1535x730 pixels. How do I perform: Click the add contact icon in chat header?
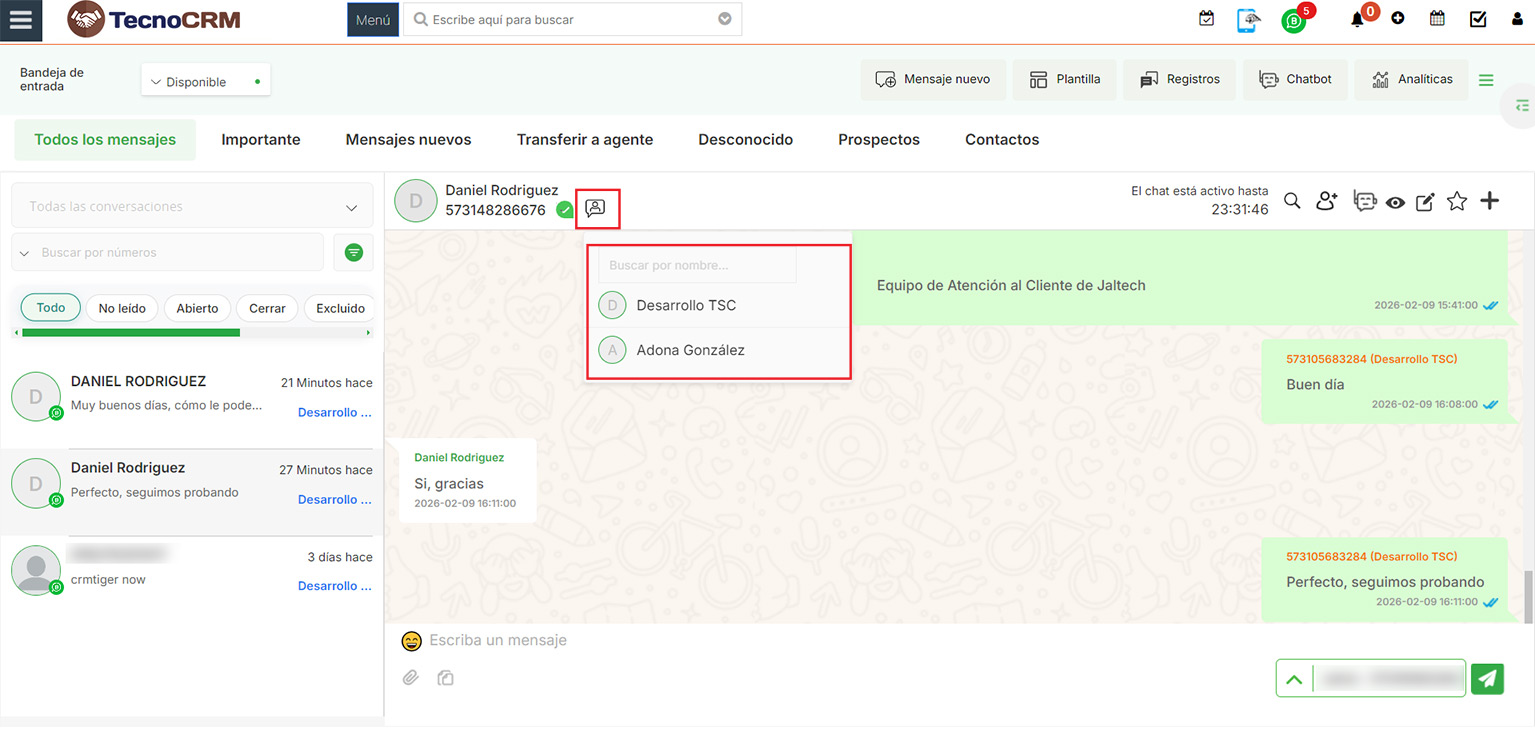pyautogui.click(x=1326, y=202)
